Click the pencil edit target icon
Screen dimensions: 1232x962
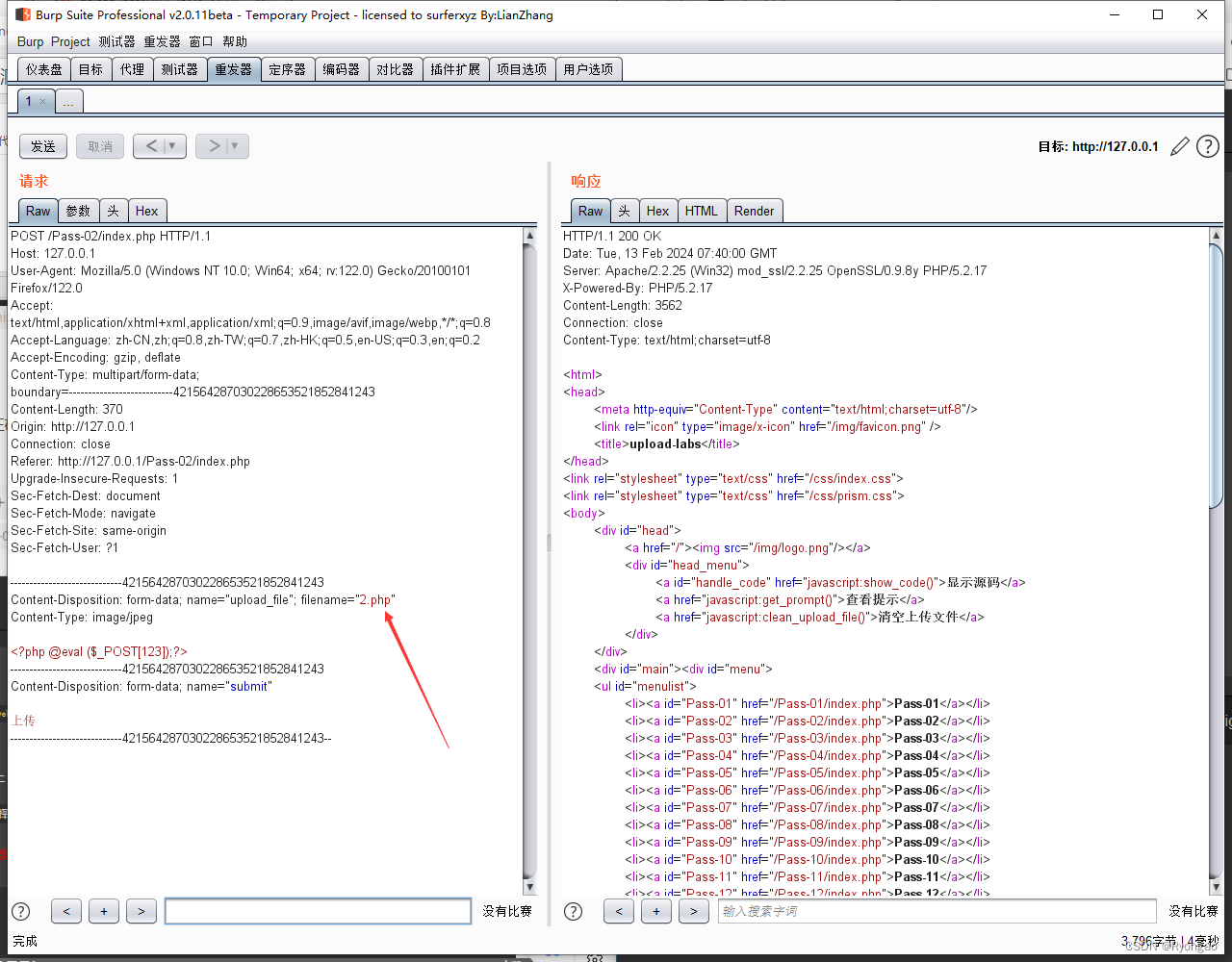(x=1180, y=146)
